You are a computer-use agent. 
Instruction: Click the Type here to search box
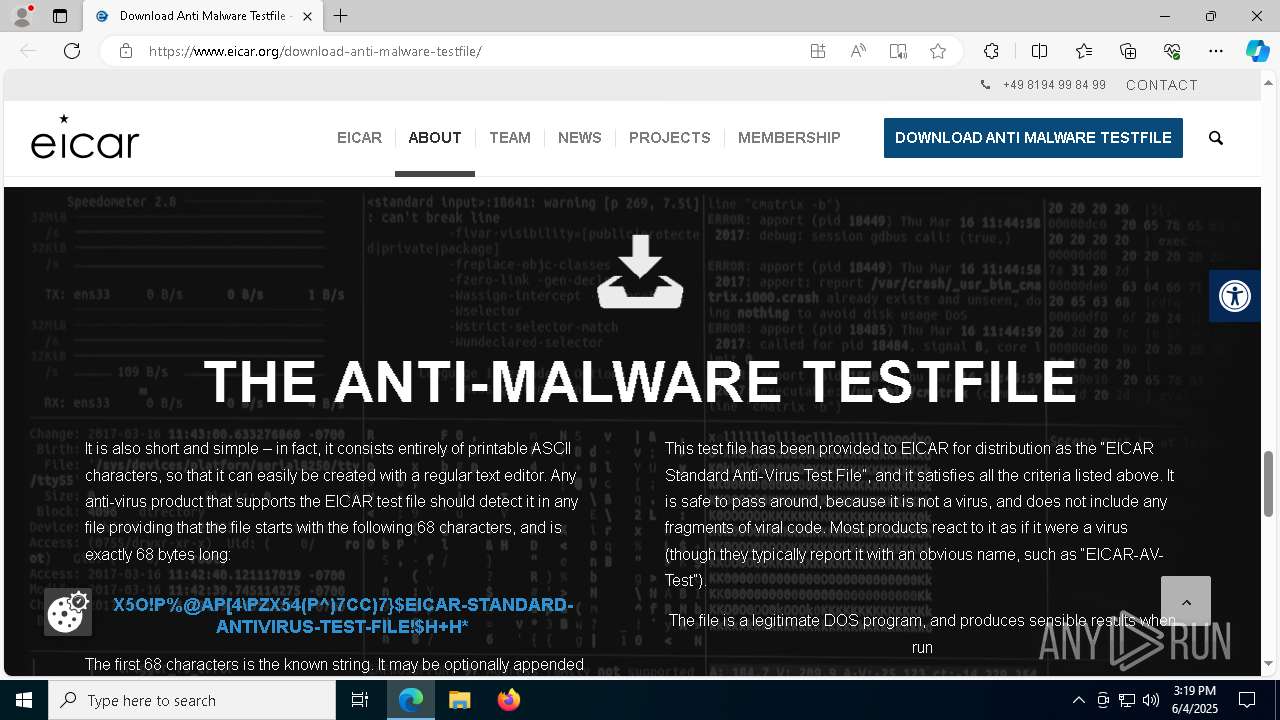coord(192,700)
